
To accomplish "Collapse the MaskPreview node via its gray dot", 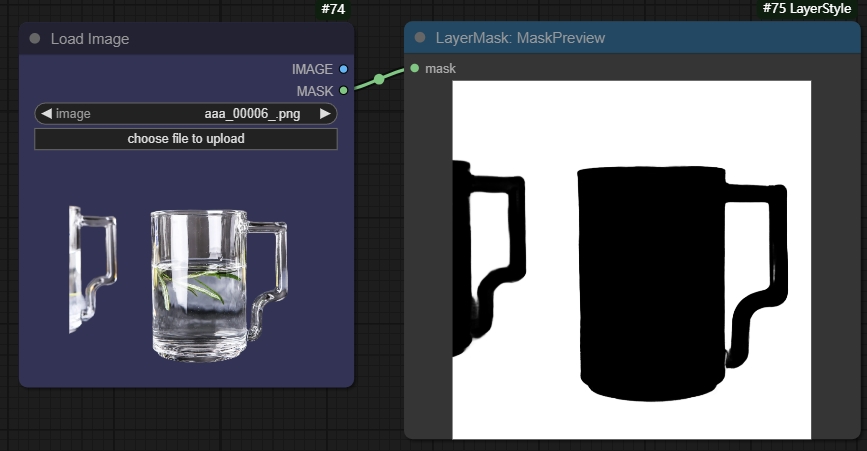I will [420, 38].
